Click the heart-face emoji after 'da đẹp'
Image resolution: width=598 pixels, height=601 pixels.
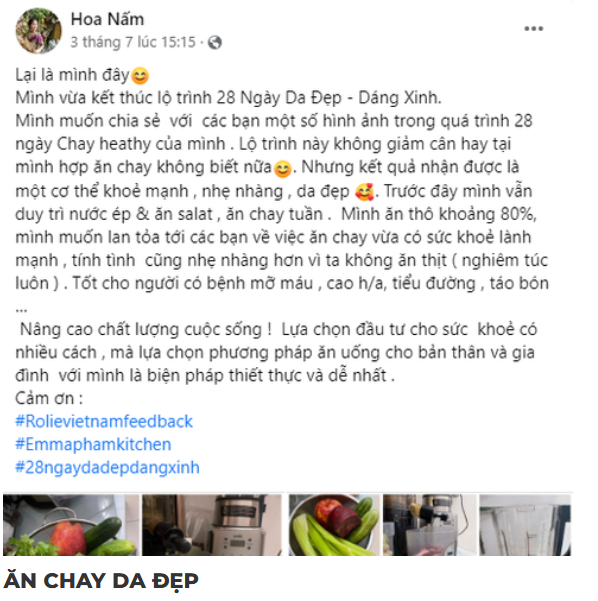[x=364, y=192]
